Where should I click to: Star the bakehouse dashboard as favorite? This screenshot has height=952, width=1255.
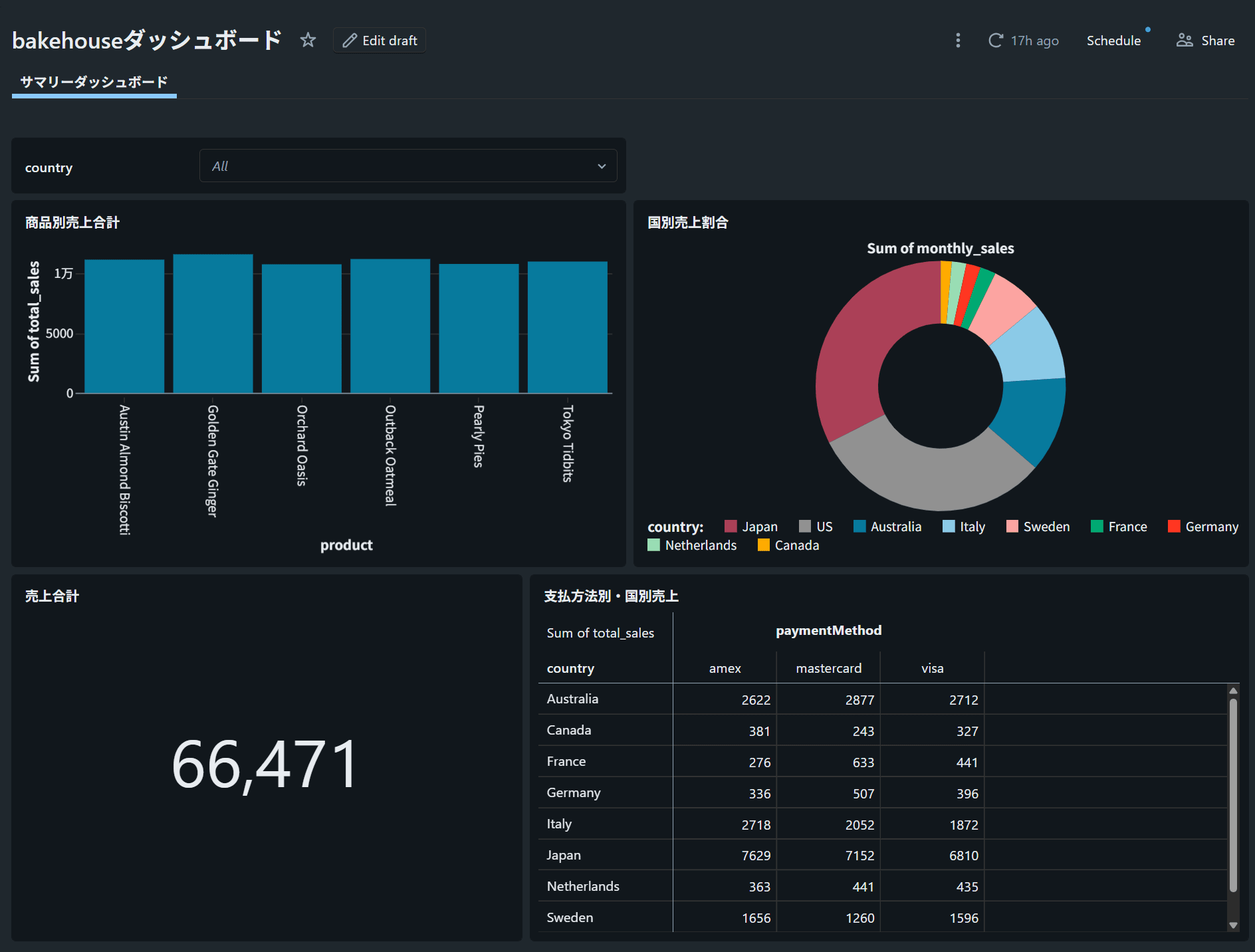point(308,41)
